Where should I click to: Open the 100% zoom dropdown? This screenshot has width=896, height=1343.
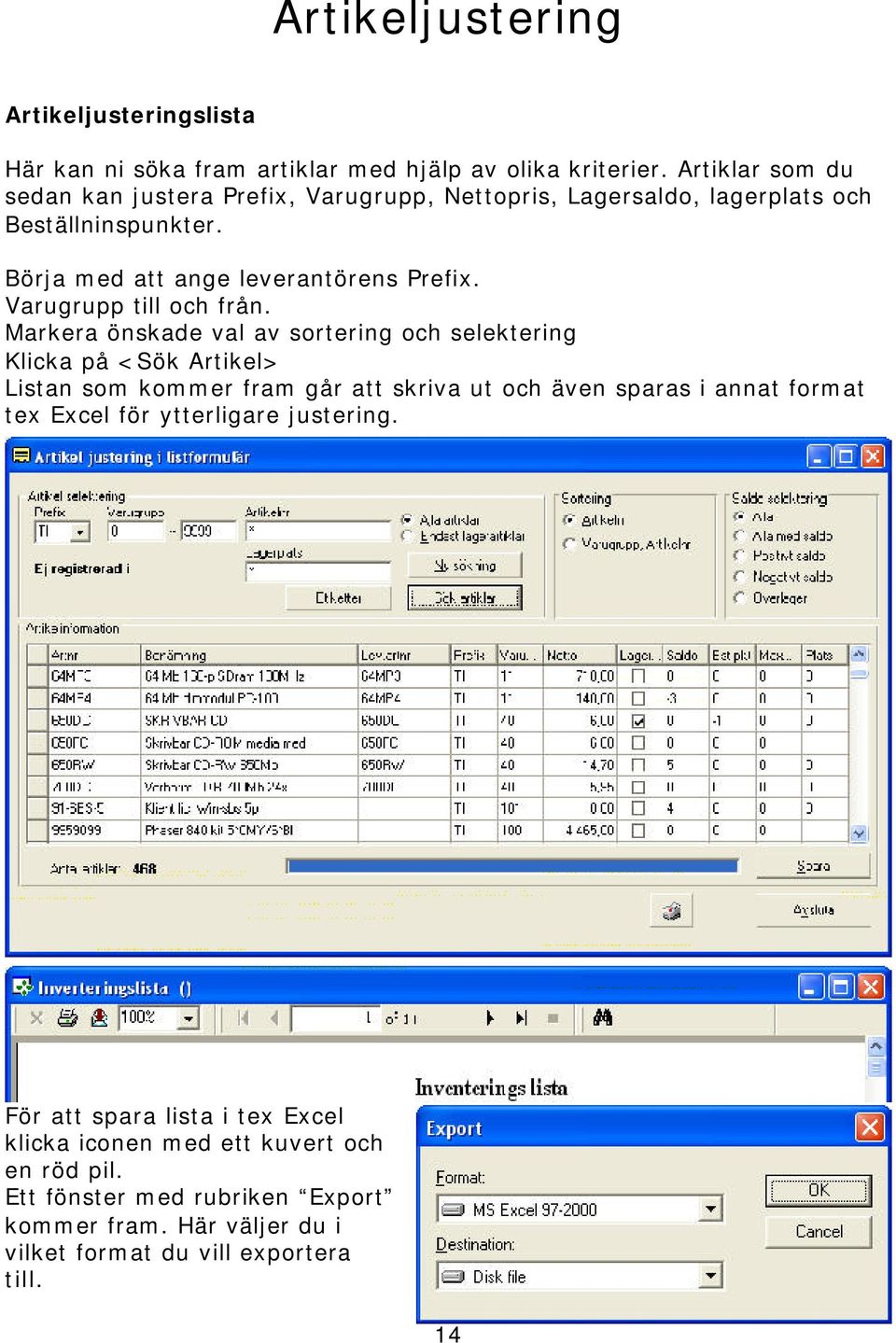click(189, 1018)
